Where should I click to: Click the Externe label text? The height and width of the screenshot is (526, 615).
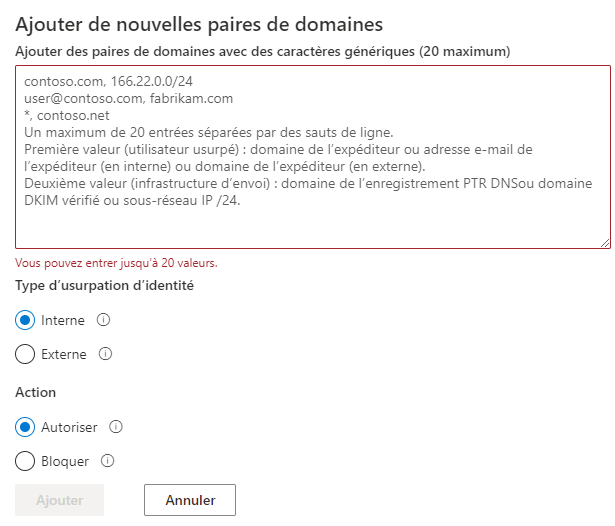tap(64, 354)
